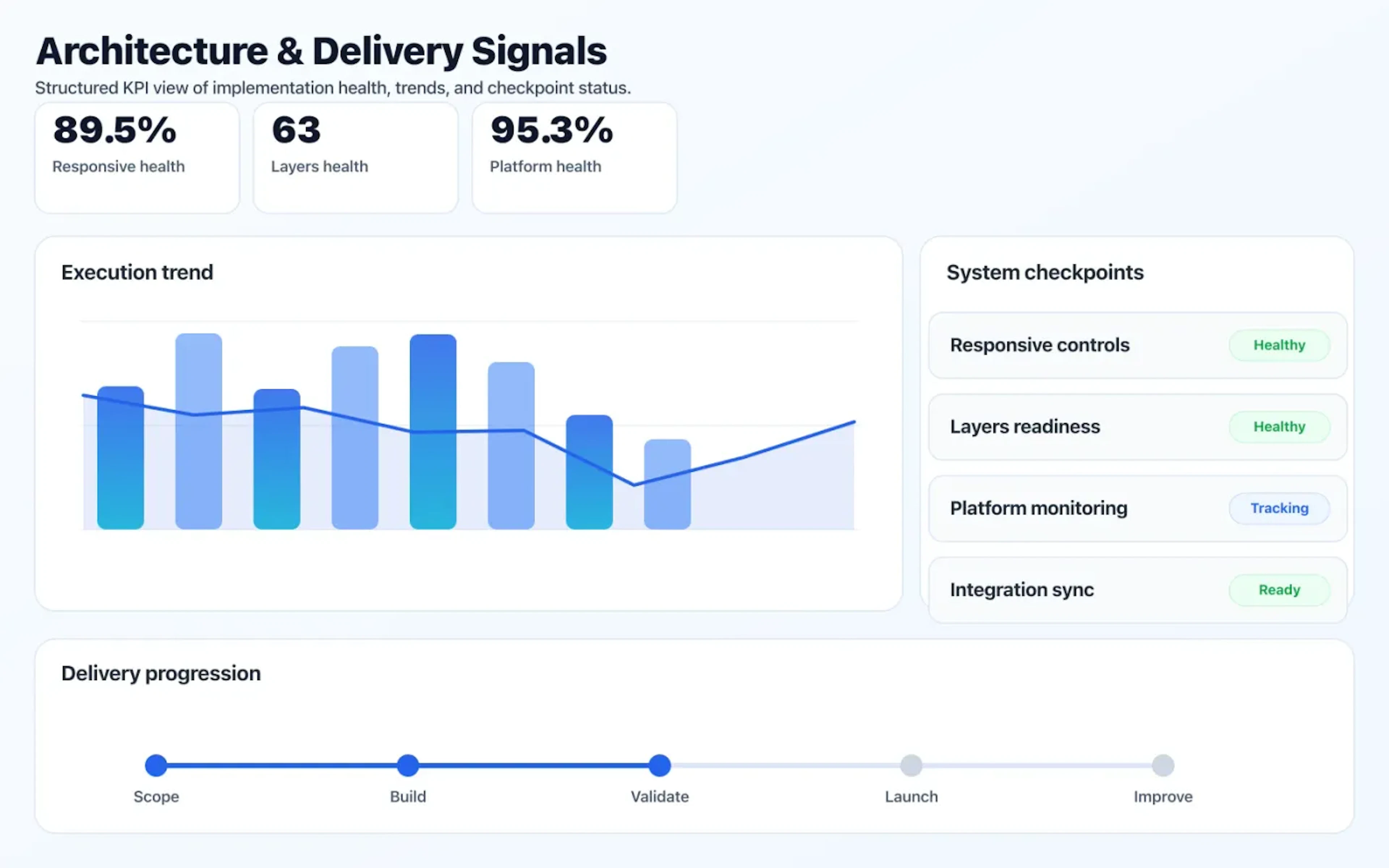This screenshot has height=868, width=1389.
Task: Click the page title Architecture & Delivery Signals
Action: click(x=322, y=51)
